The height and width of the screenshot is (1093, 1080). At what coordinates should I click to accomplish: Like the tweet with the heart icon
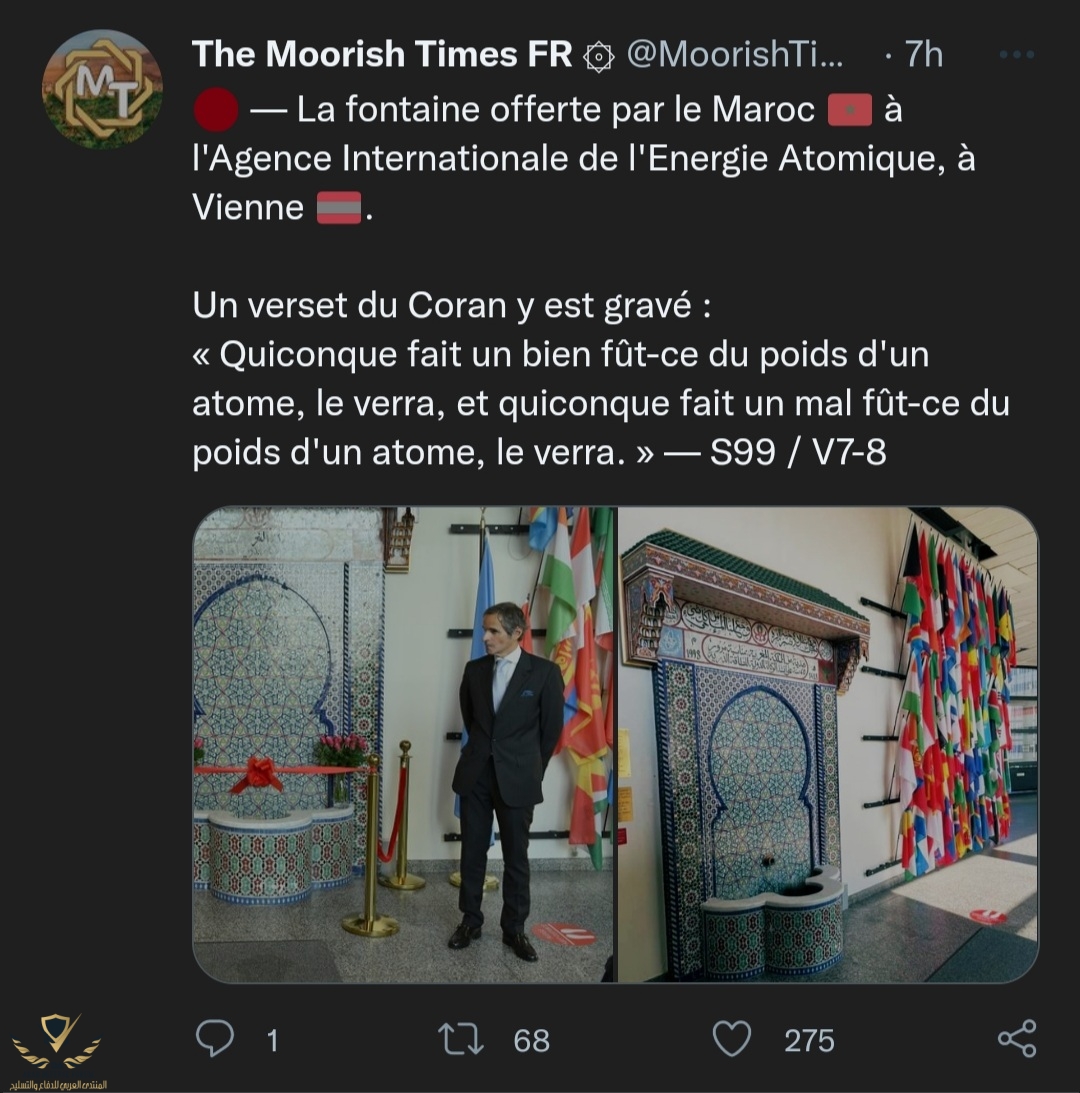(x=731, y=1040)
